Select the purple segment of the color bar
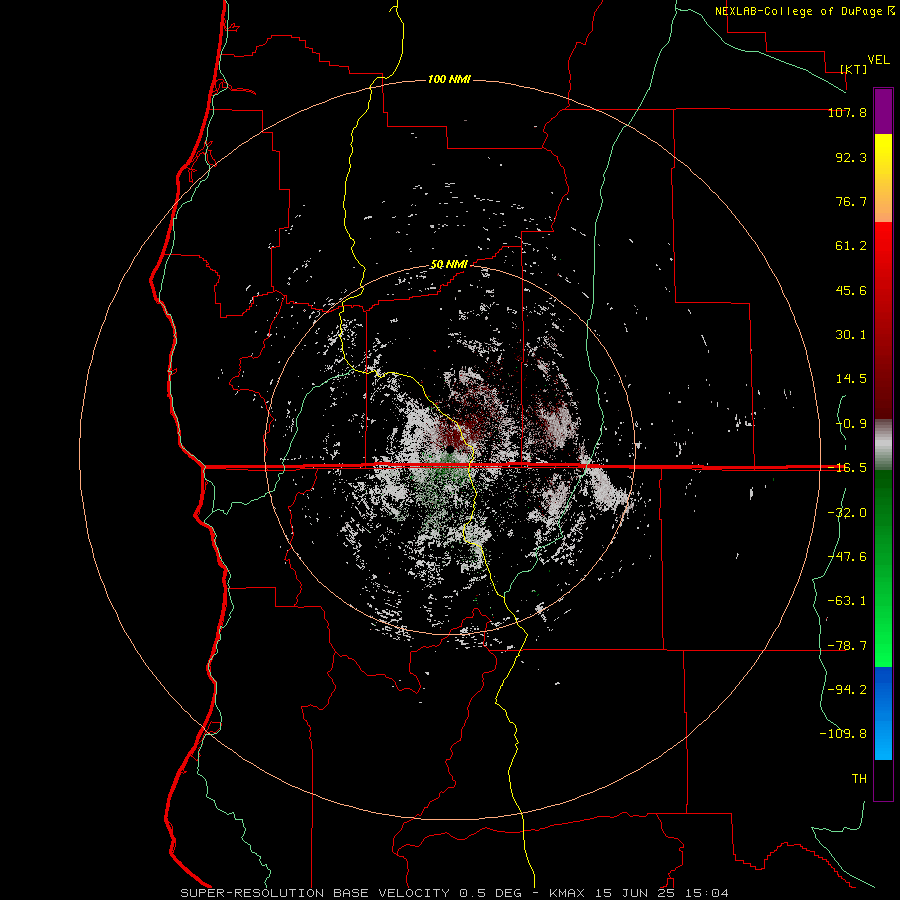This screenshot has height=900, width=900. click(x=883, y=111)
